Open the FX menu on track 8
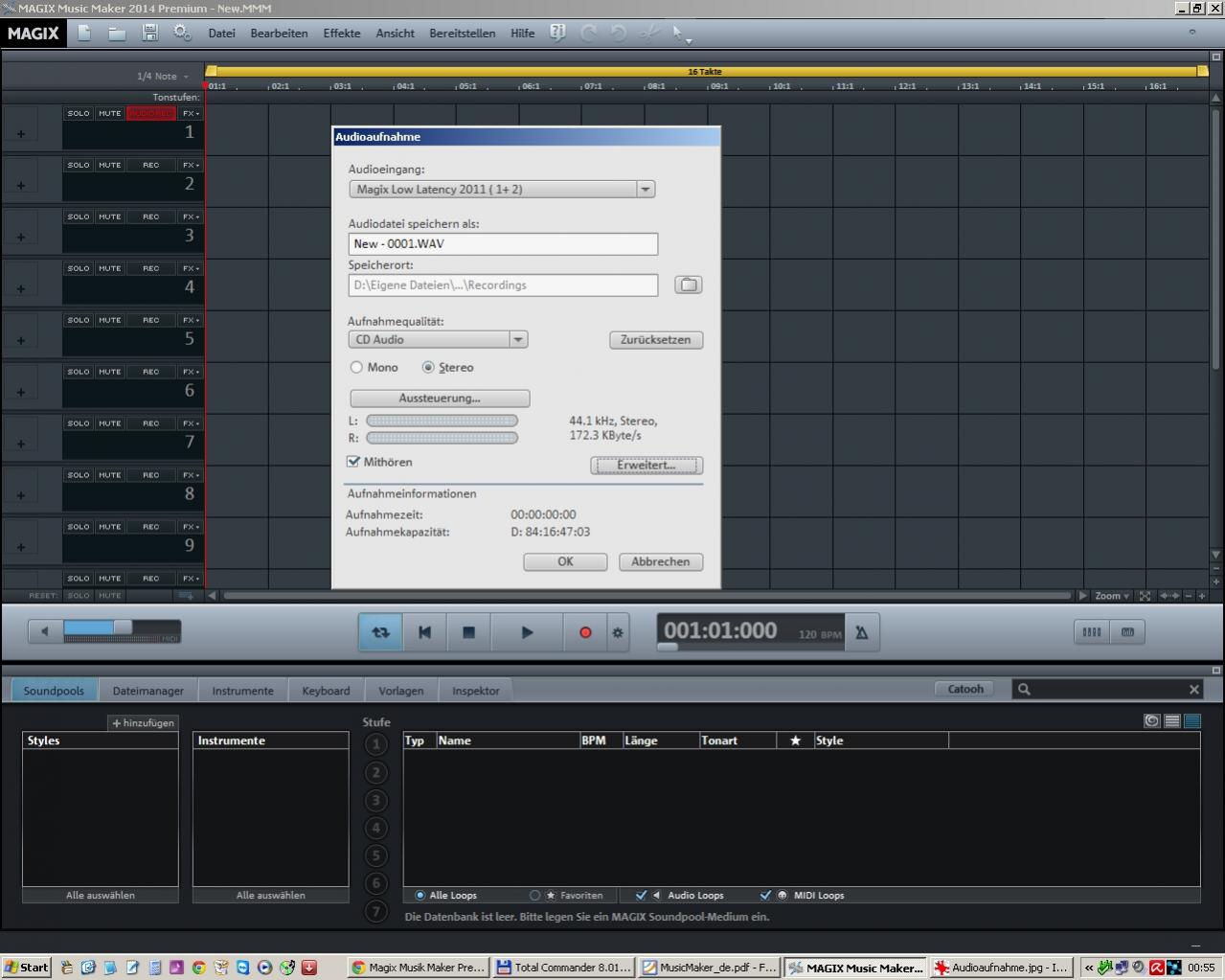This screenshot has width=1225, height=980. coord(191,475)
